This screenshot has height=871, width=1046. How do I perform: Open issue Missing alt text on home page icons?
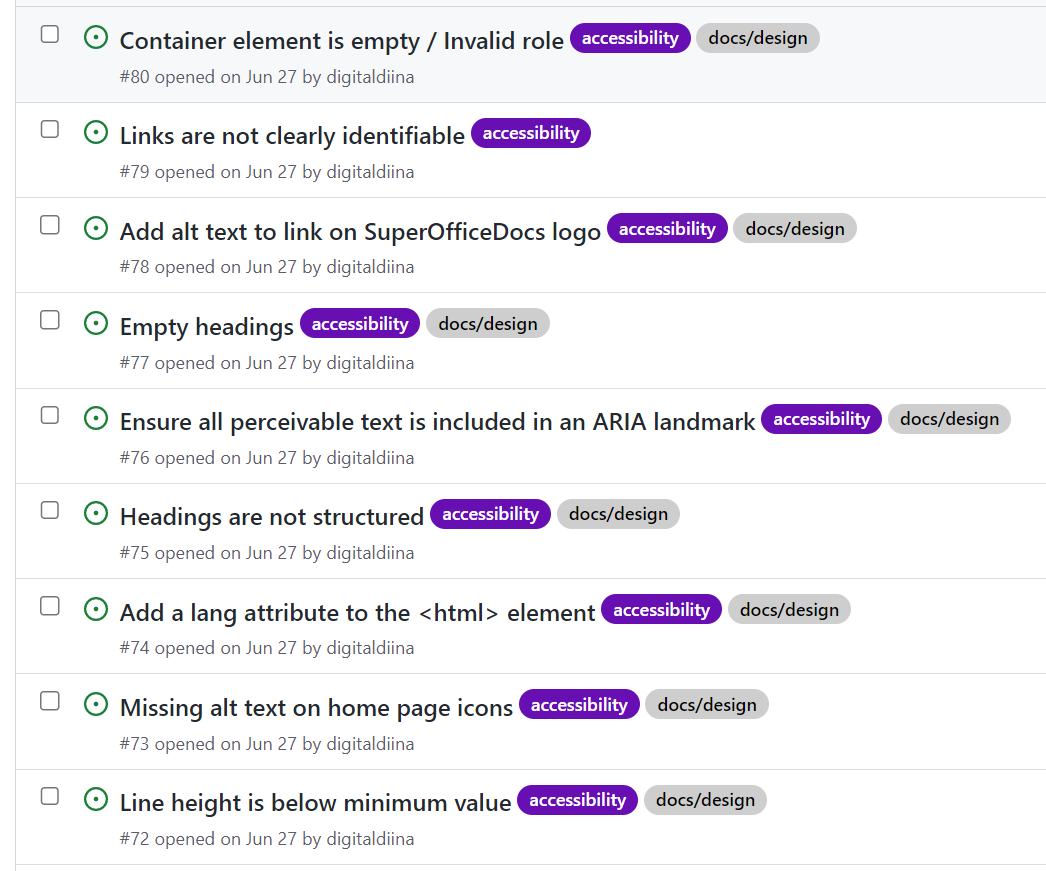pos(315,706)
